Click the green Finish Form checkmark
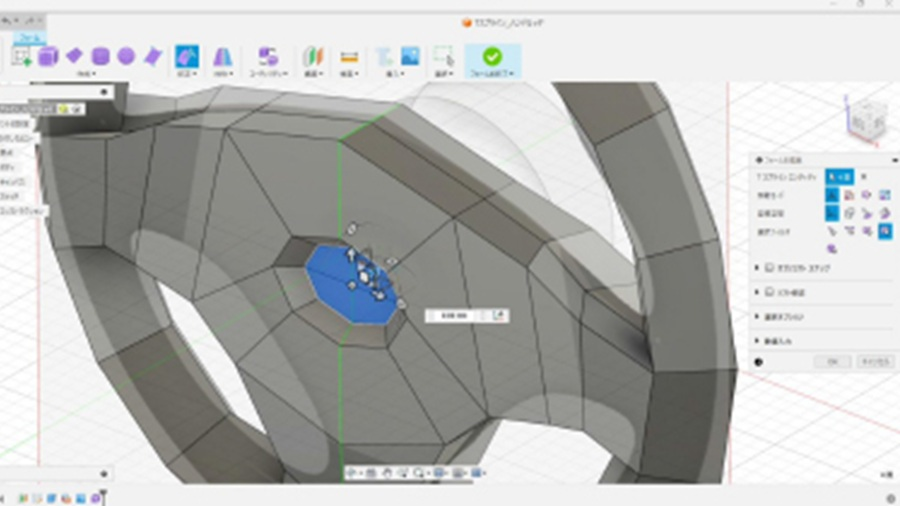This screenshot has width=900, height=506. pyautogui.click(x=492, y=57)
